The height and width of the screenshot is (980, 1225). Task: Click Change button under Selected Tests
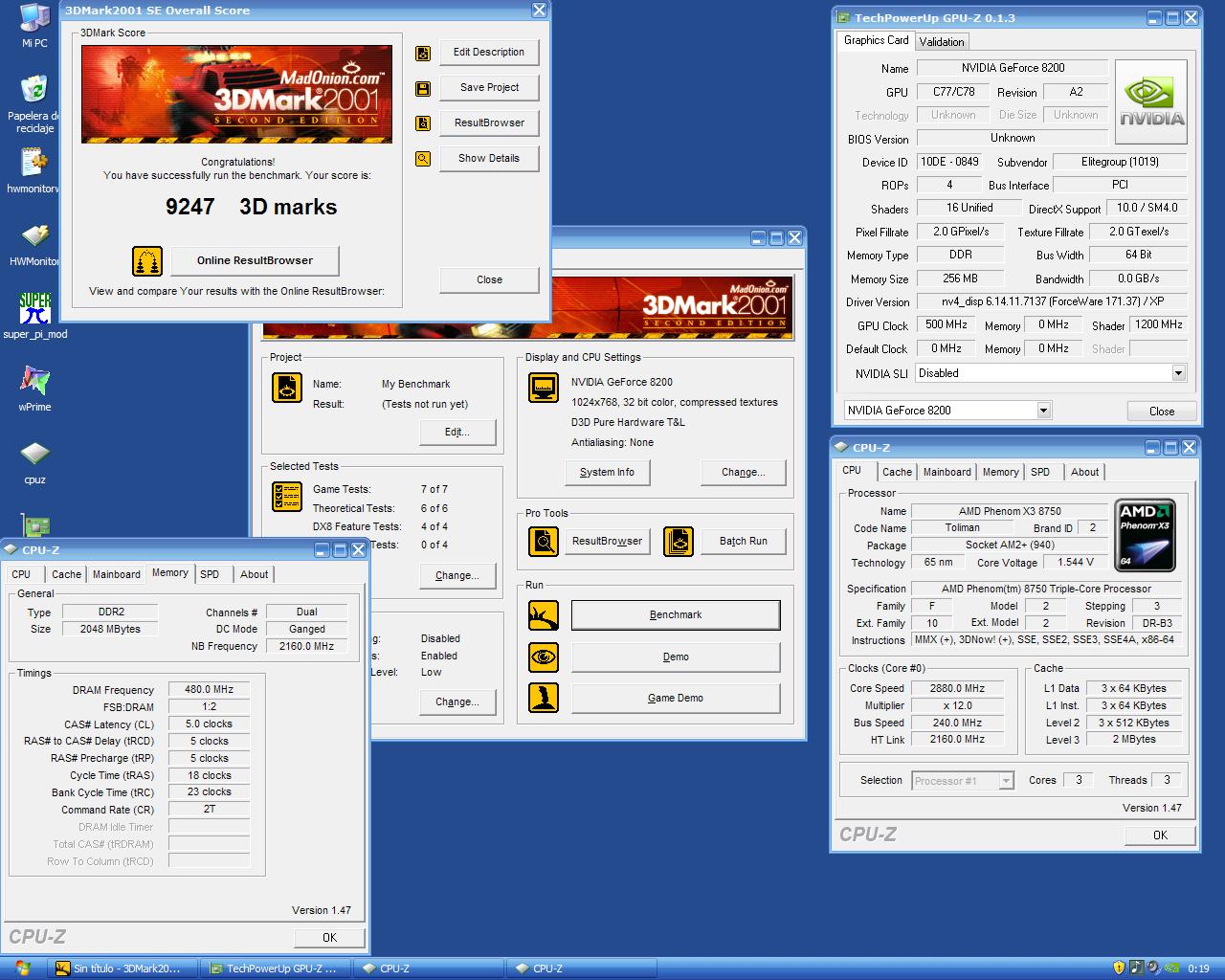click(x=457, y=576)
